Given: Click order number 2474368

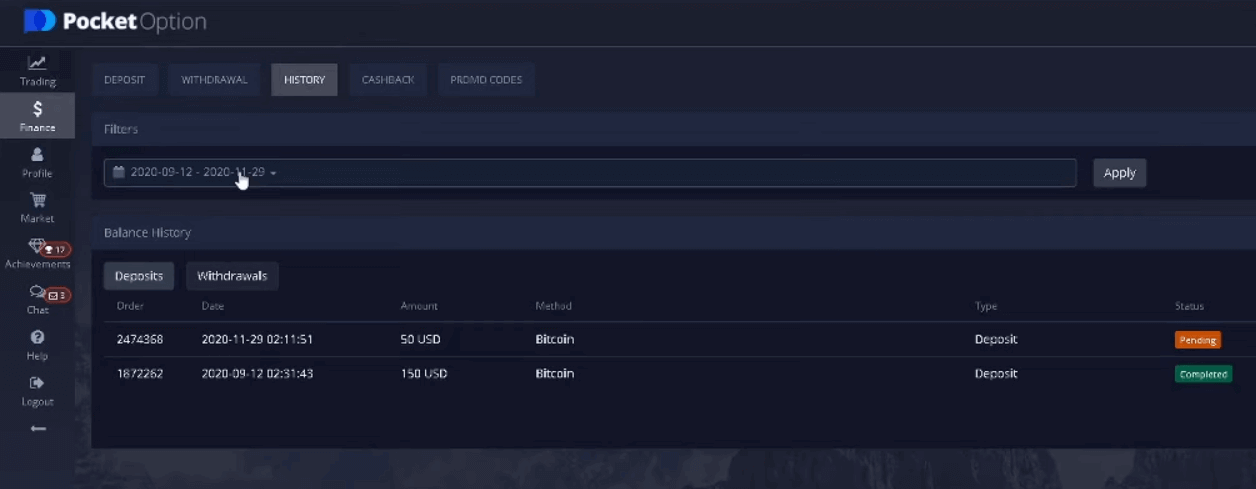Looking at the screenshot, I should click(x=140, y=340).
